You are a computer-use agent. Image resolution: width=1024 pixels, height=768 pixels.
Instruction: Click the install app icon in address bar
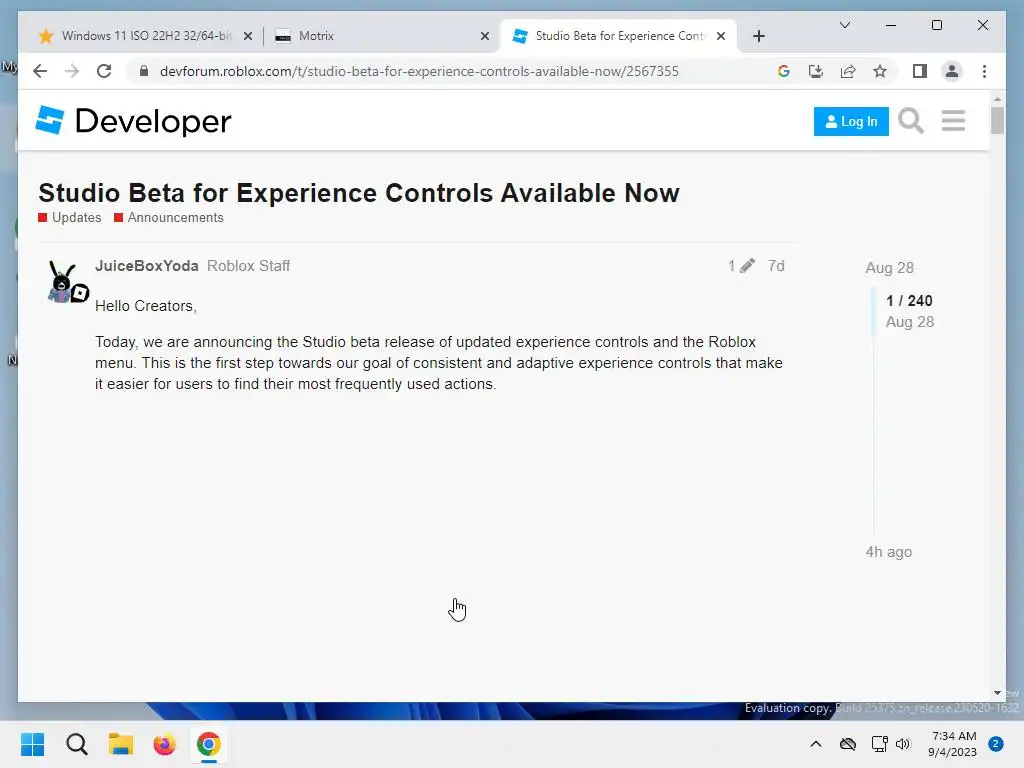click(x=816, y=71)
